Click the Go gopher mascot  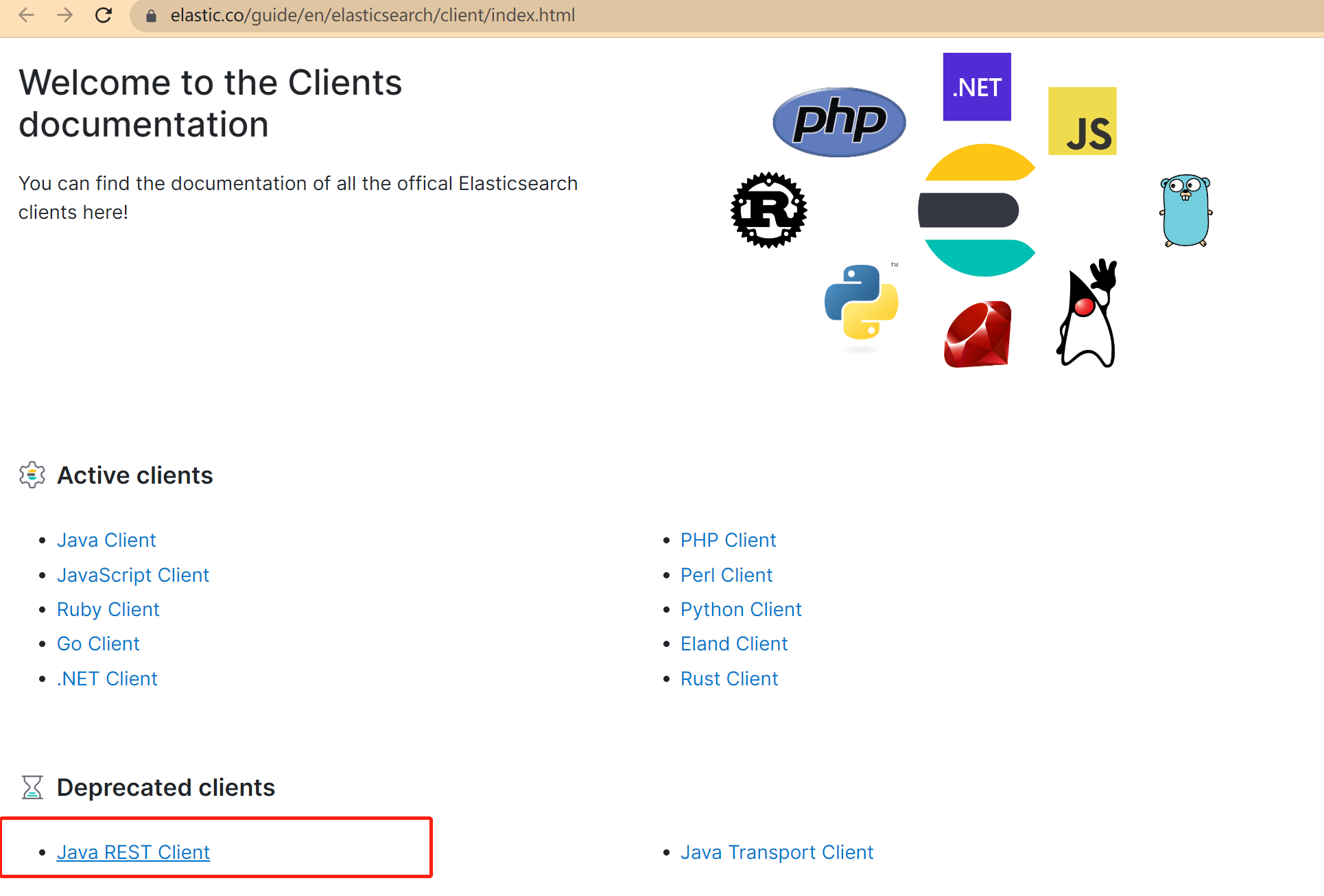(1185, 211)
